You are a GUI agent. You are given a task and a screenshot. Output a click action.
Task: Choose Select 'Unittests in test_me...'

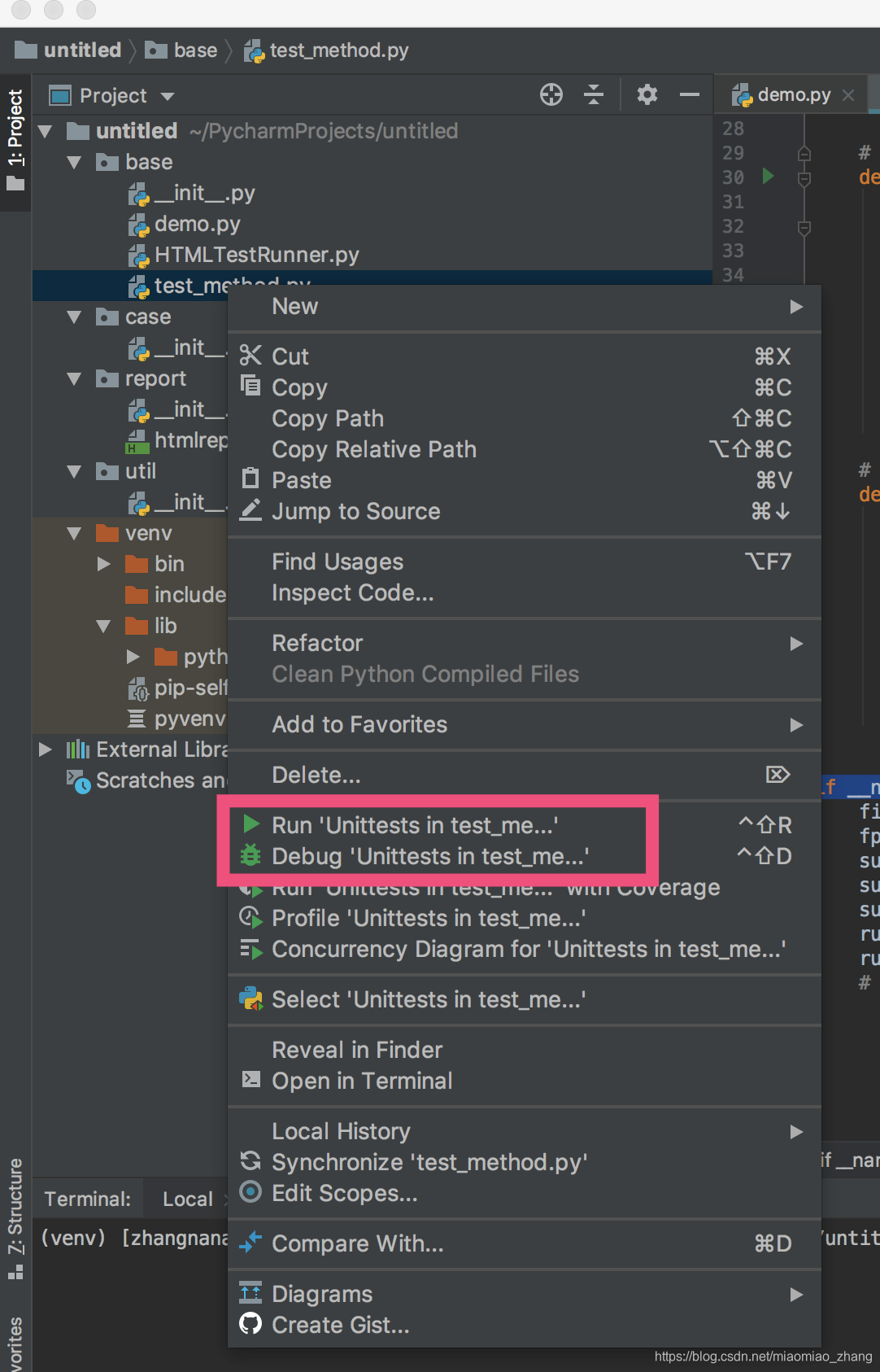tap(525, 999)
